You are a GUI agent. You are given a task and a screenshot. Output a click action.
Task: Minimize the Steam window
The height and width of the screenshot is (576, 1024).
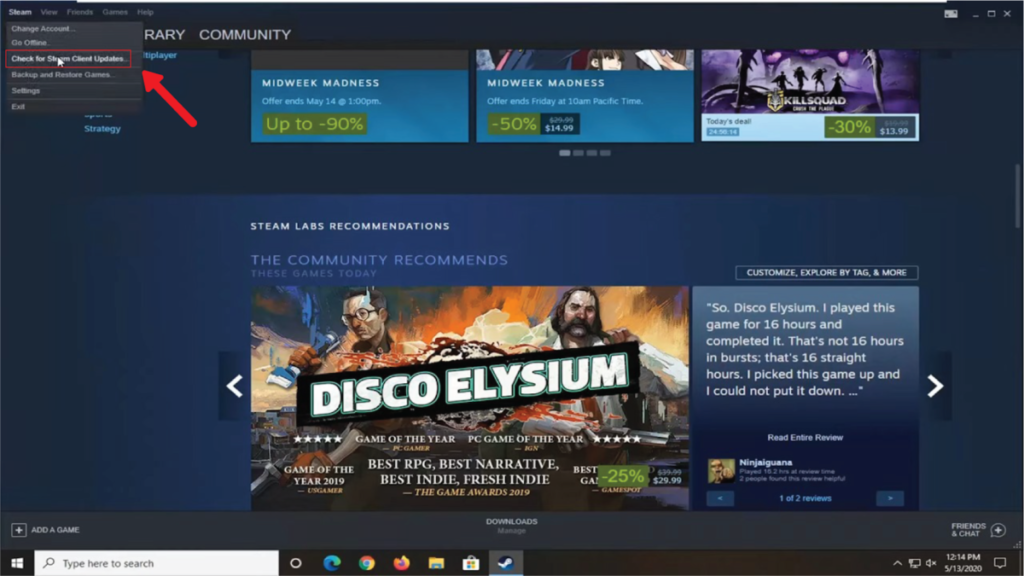coord(976,13)
